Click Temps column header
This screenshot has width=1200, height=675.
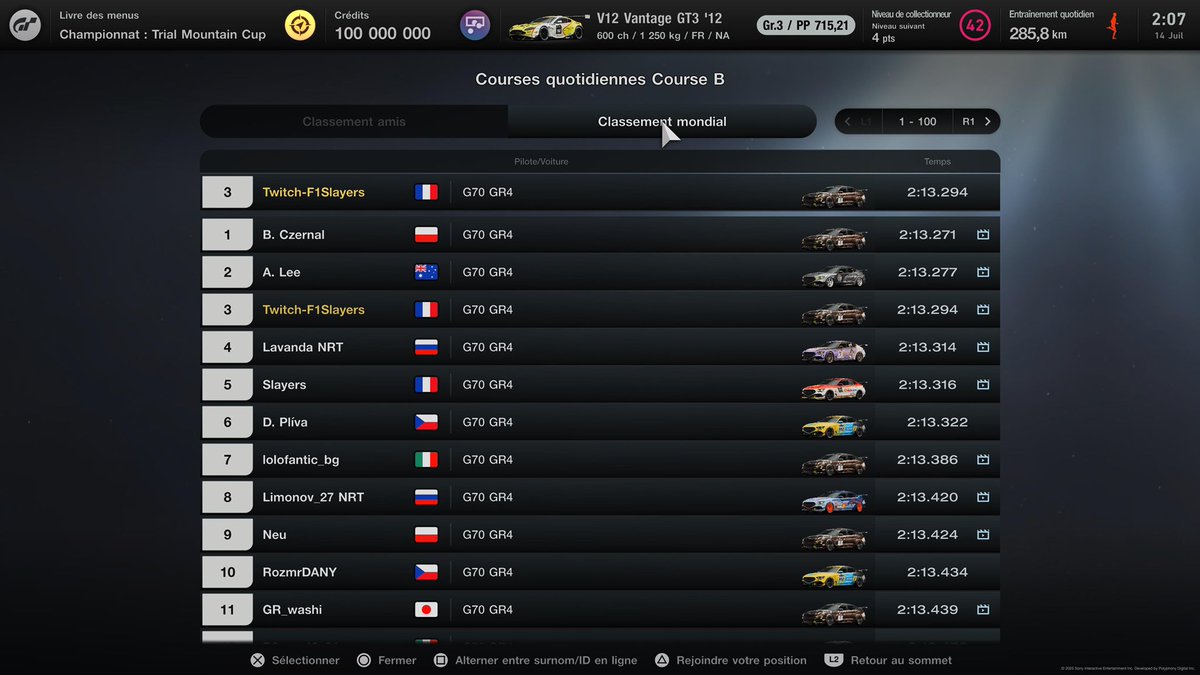937,161
